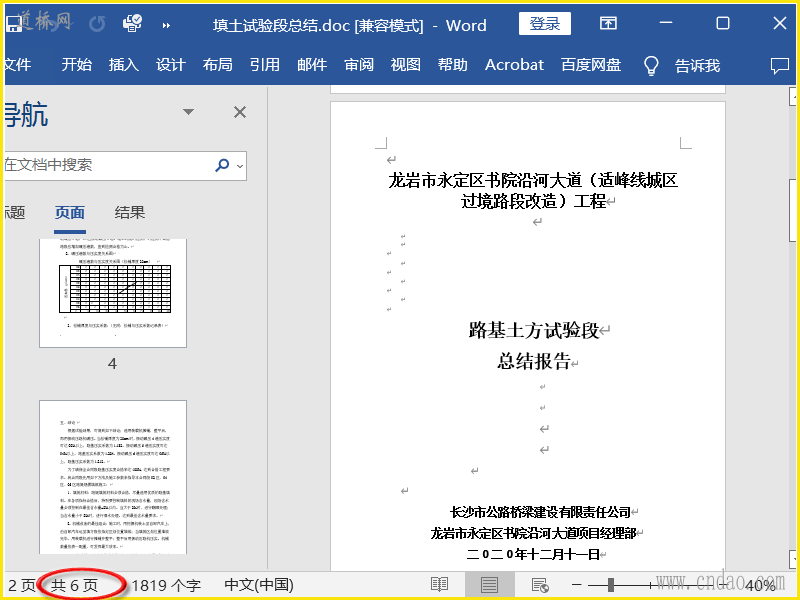Click the document vertical scrollbar thumb
This screenshot has height=600, width=800.
[795, 210]
